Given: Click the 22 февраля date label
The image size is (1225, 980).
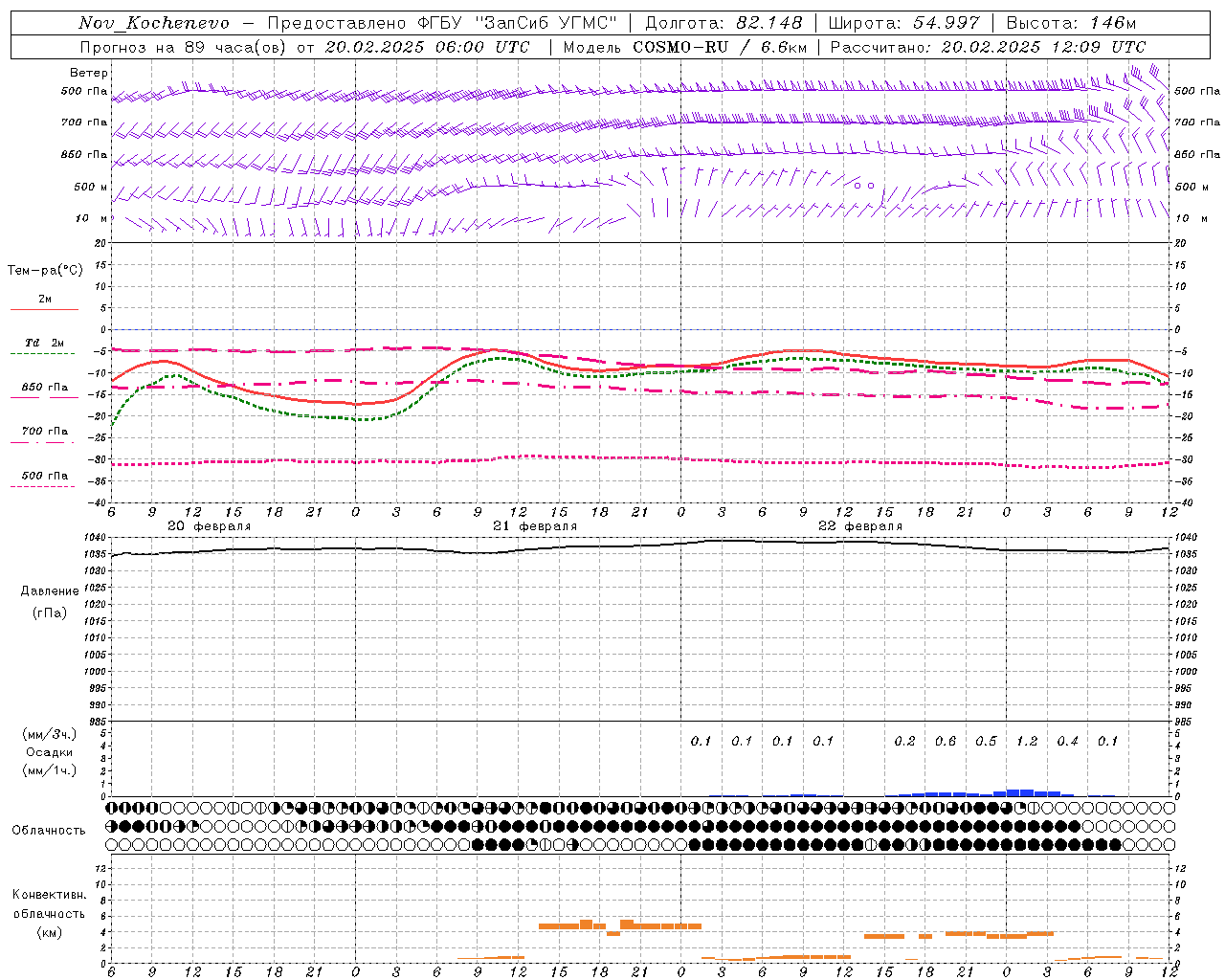Looking at the screenshot, I should (x=860, y=526).
